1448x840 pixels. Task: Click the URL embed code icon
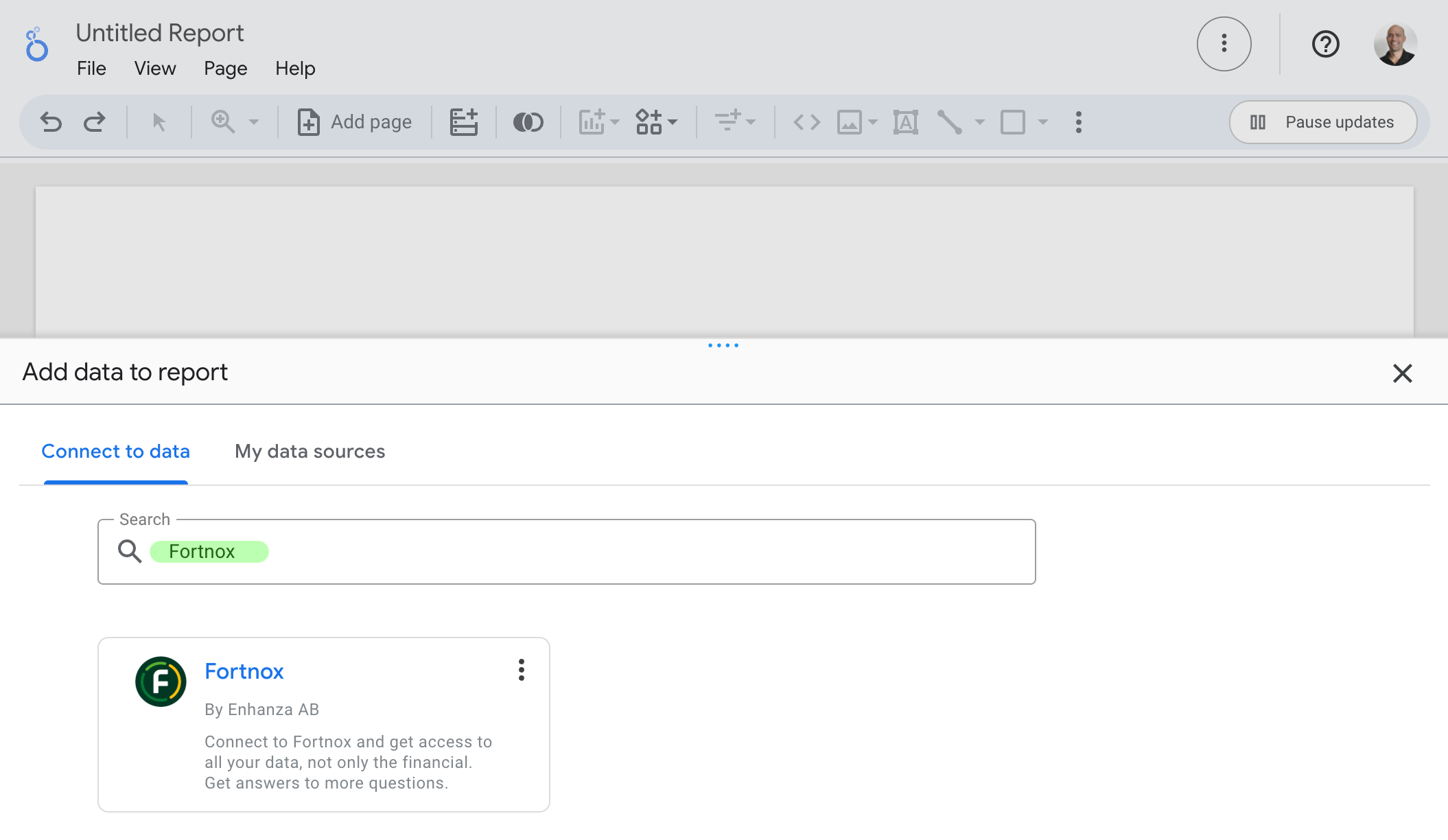[x=806, y=122]
